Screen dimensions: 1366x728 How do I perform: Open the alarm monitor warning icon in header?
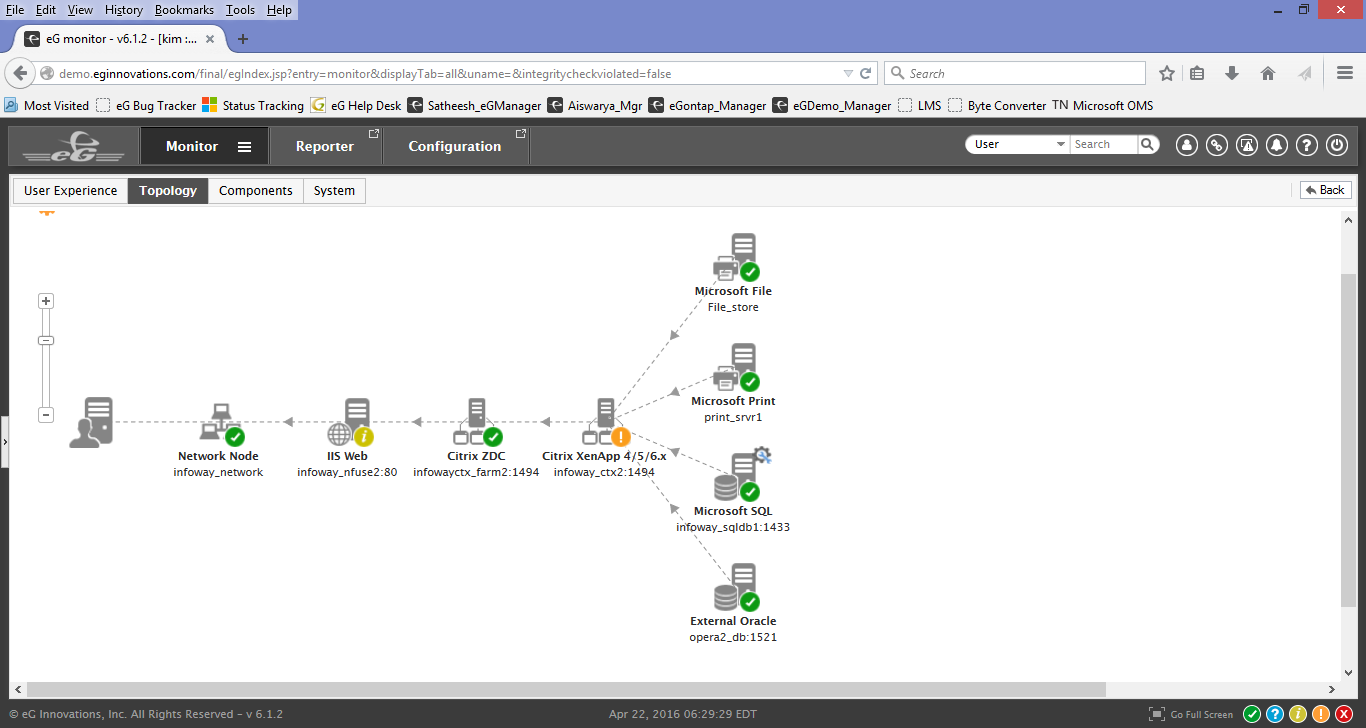coord(1246,145)
